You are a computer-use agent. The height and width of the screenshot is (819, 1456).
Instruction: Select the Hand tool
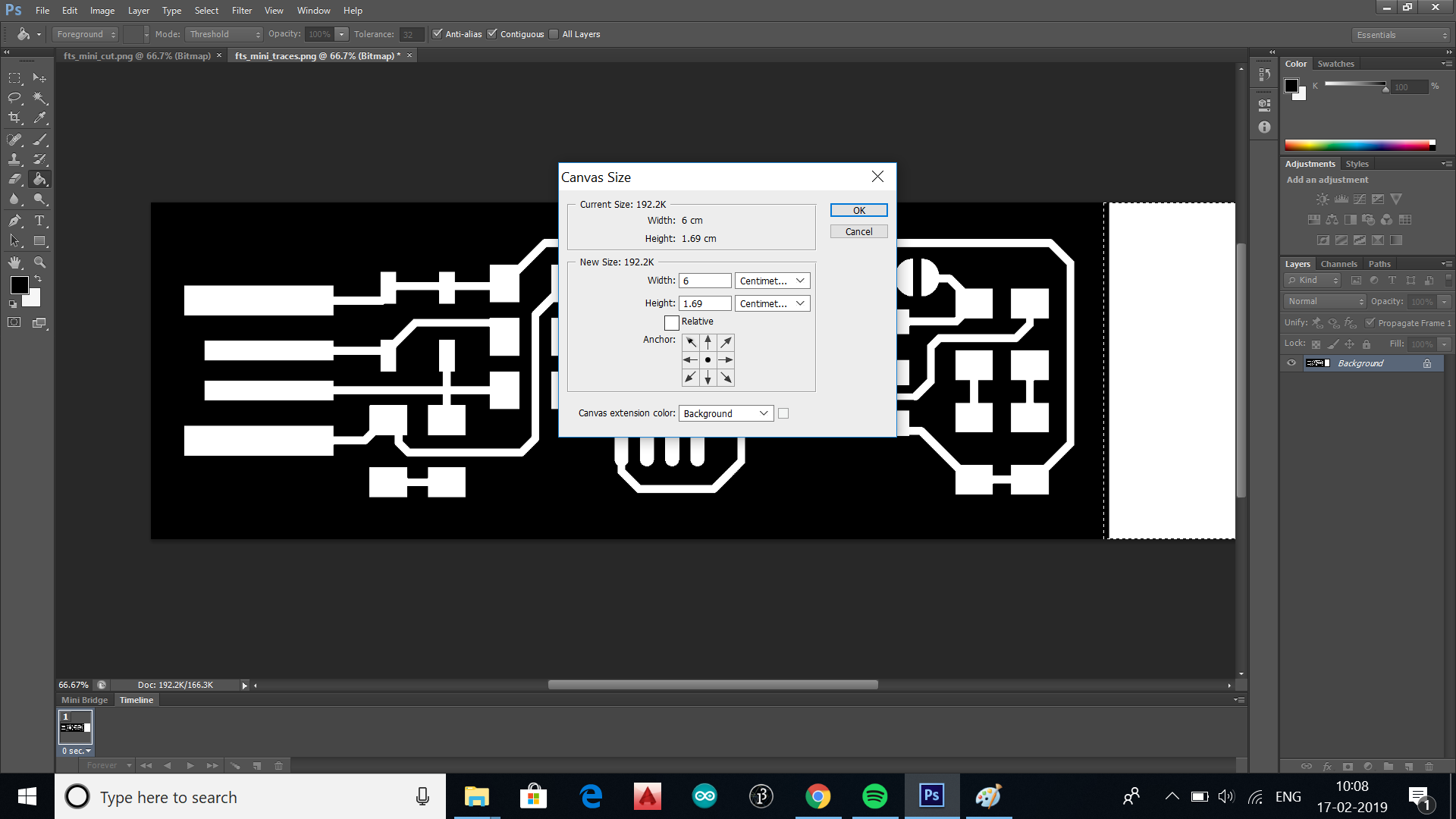tap(14, 262)
